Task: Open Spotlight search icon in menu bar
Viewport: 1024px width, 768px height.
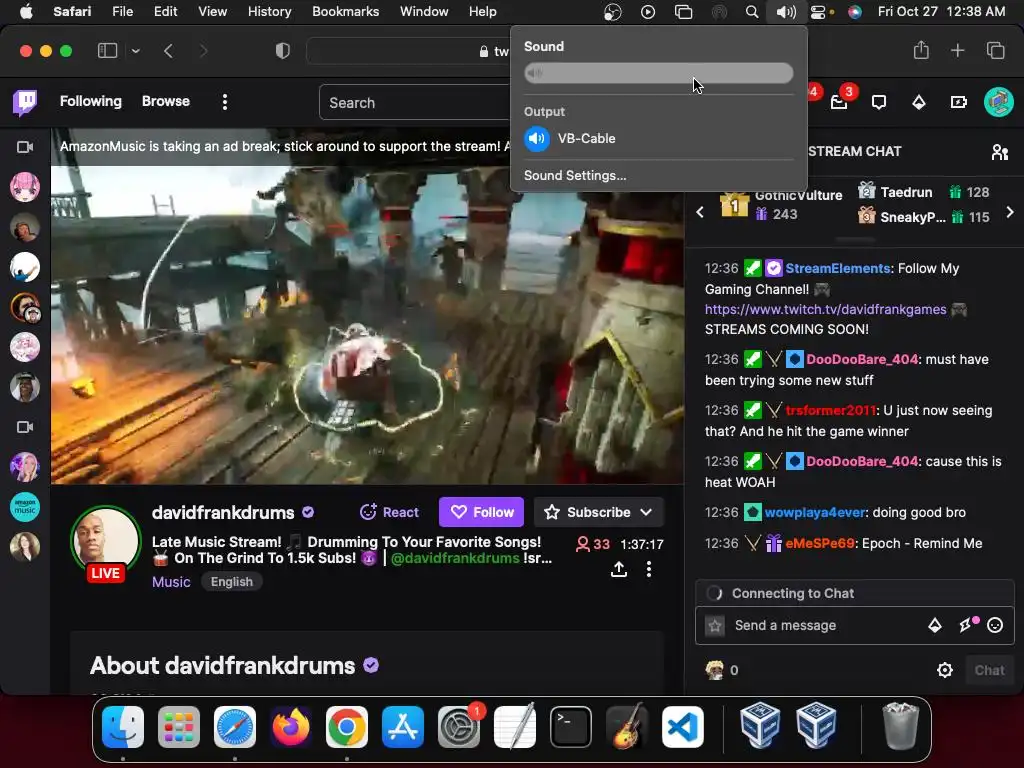Action: pyautogui.click(x=752, y=12)
